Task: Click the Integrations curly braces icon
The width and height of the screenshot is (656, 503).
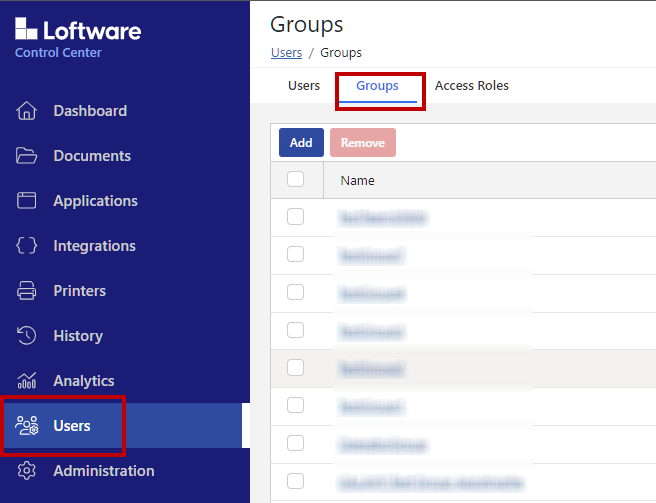Action: (27, 246)
